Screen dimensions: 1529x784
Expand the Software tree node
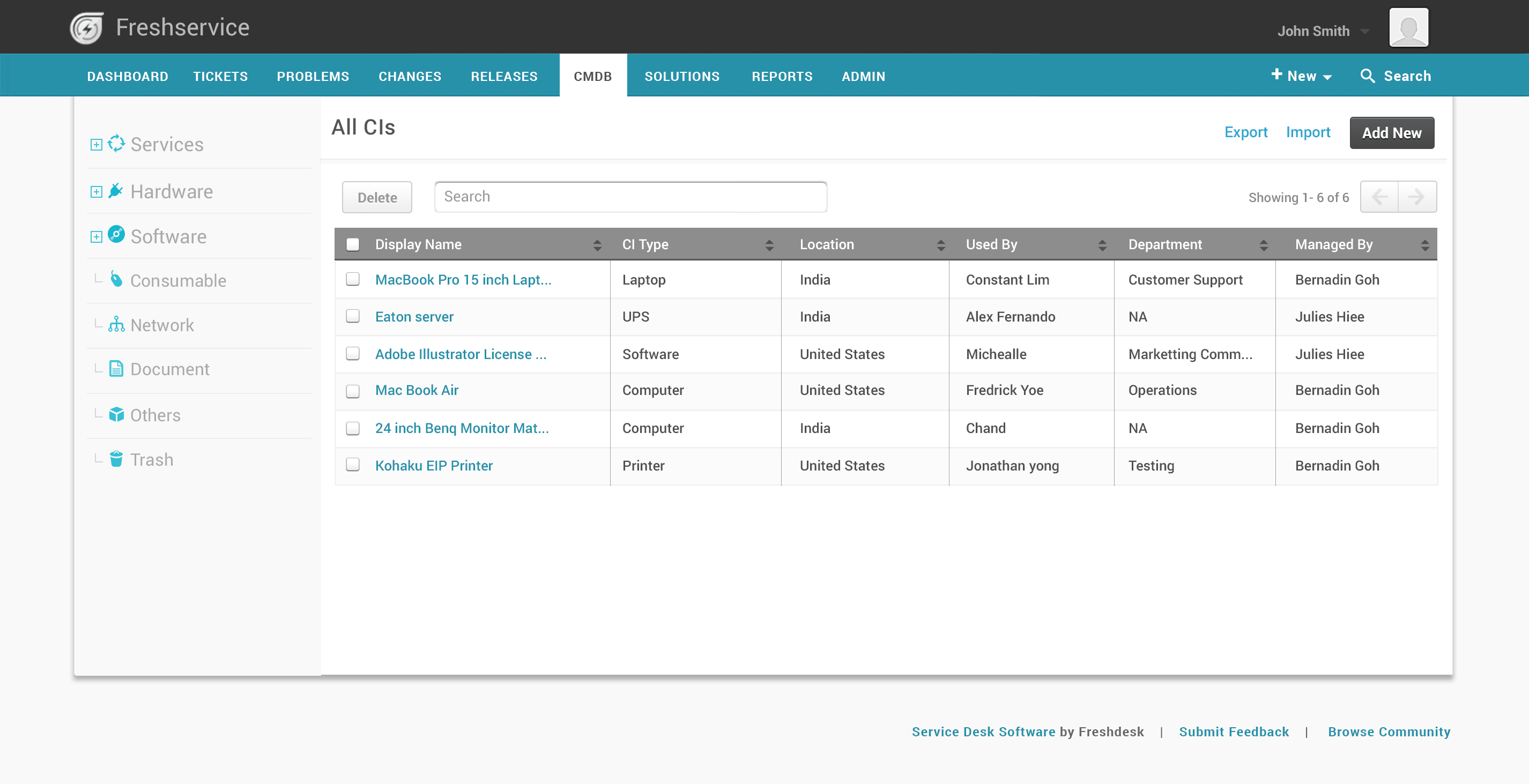click(x=96, y=237)
